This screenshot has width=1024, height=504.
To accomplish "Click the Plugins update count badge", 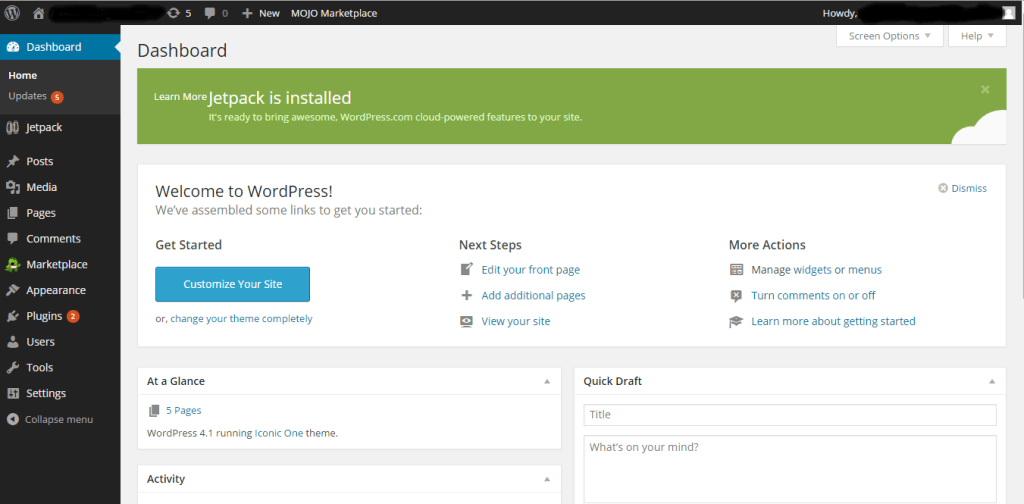I will point(72,317).
